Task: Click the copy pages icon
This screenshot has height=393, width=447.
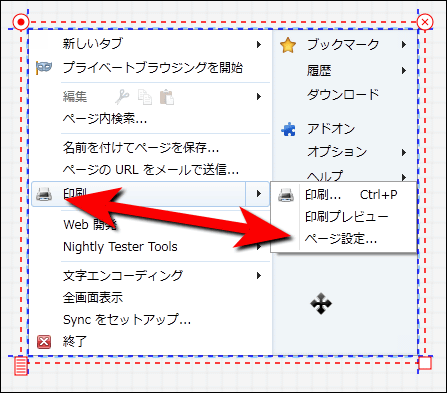Action: pyautogui.click(x=145, y=97)
